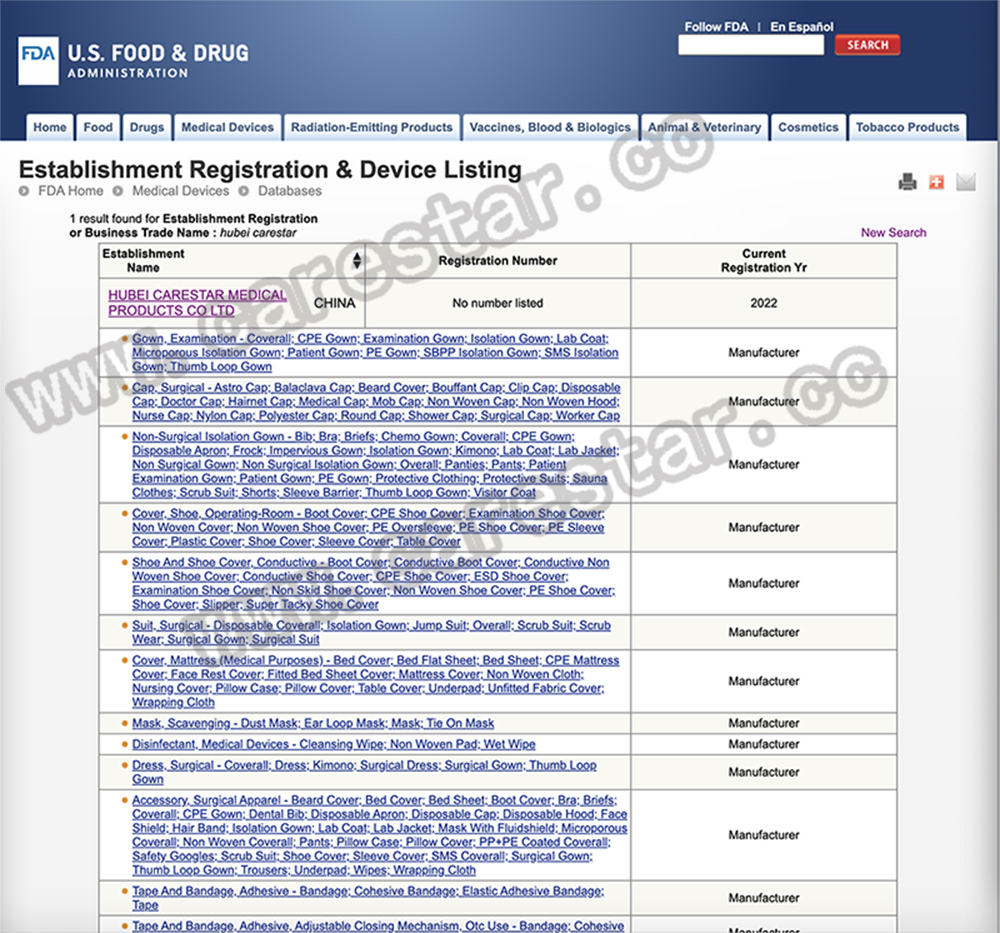Open the Suit, Surgical listing link
Screen dimensions: 1000x933
(x=371, y=632)
